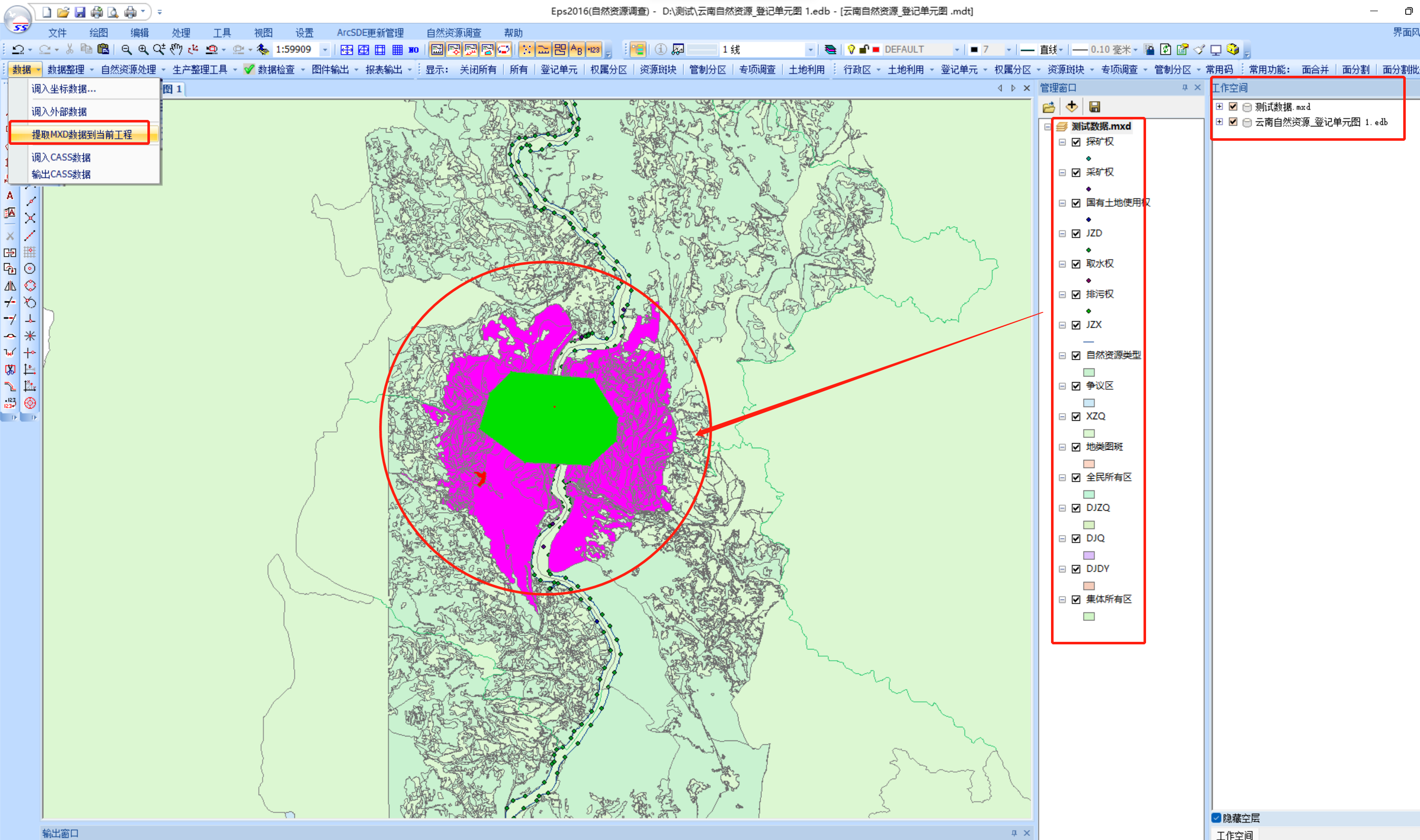Click the AB text annotation toolbar icon
Viewport: 1420px width, 840px height.
click(x=576, y=50)
